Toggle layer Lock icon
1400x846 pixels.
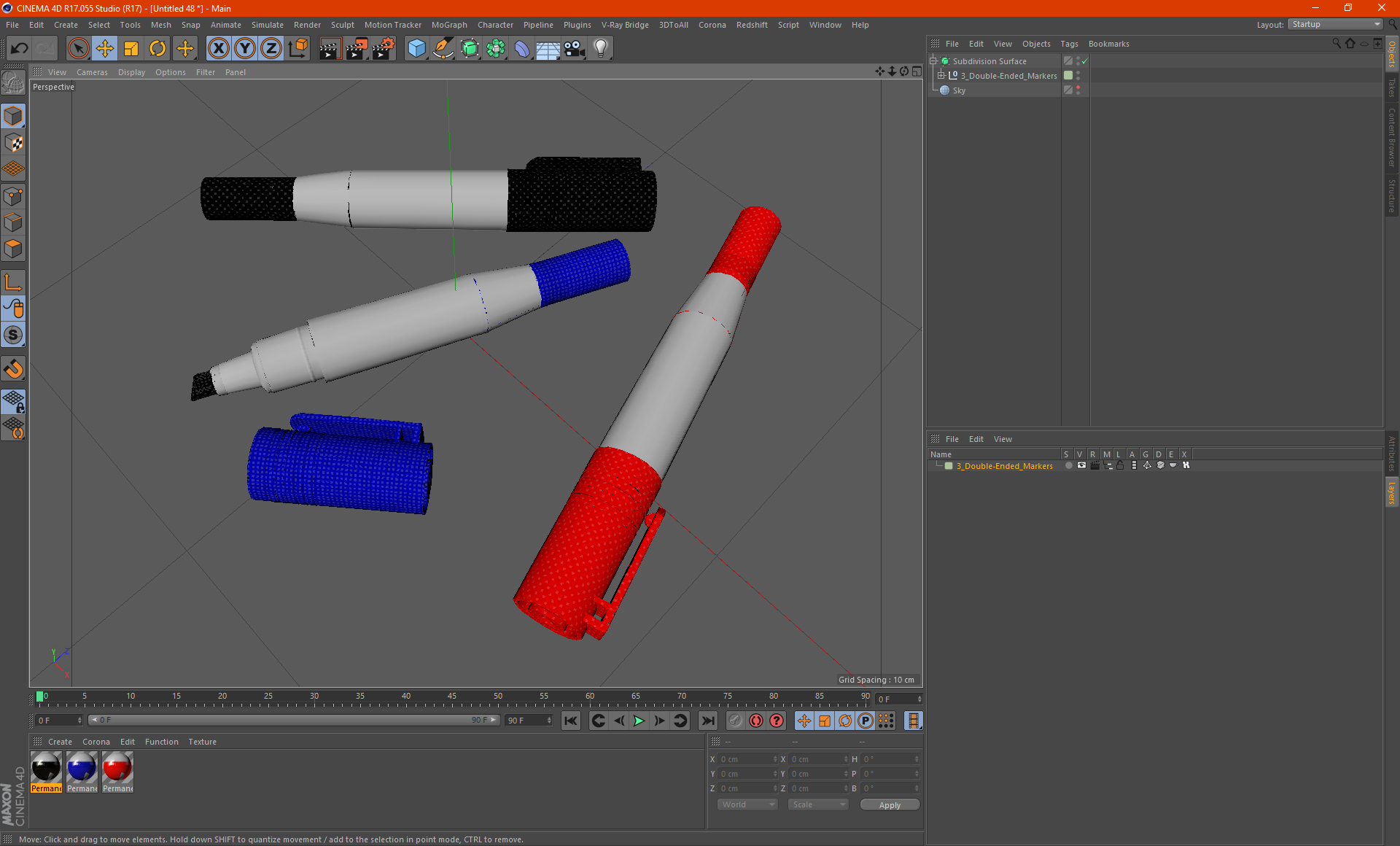pos(1121,465)
